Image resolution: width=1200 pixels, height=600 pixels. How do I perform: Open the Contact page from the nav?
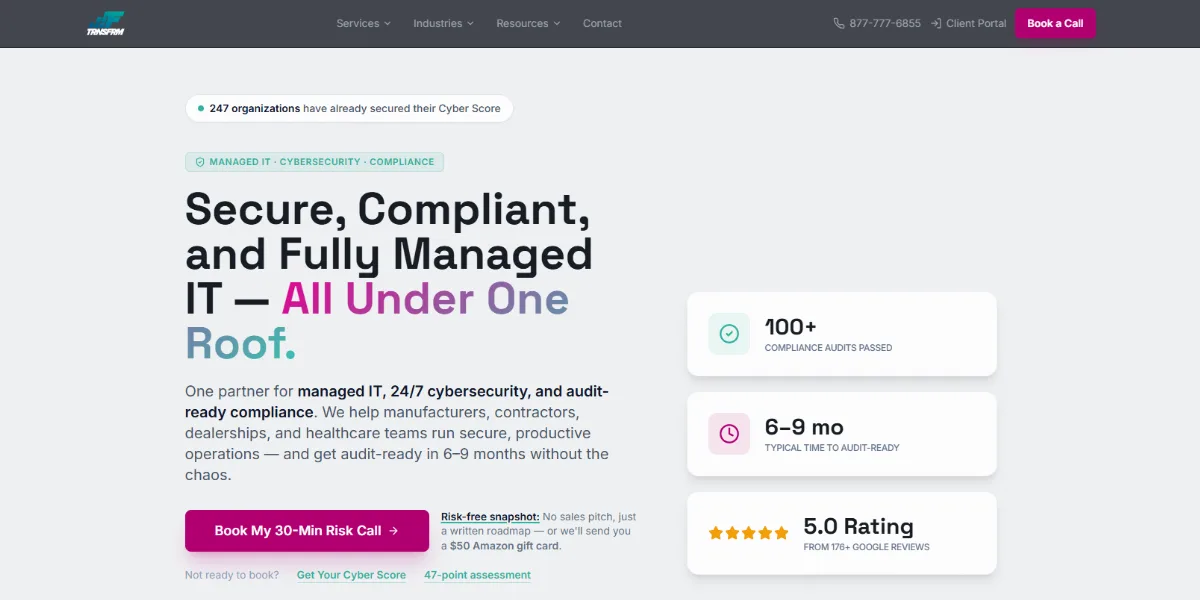[602, 23]
